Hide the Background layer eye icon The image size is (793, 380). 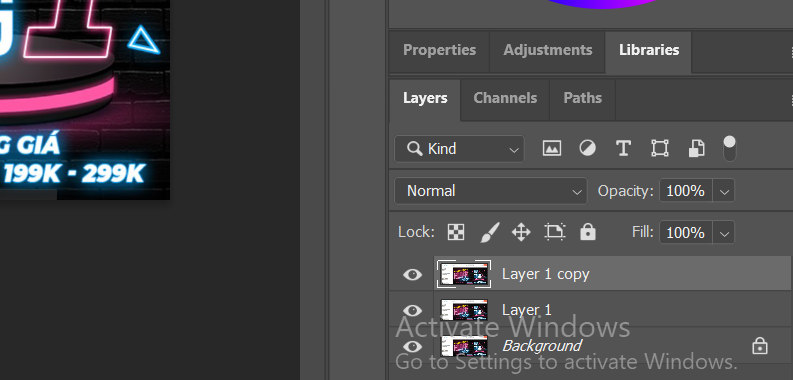pyautogui.click(x=412, y=347)
